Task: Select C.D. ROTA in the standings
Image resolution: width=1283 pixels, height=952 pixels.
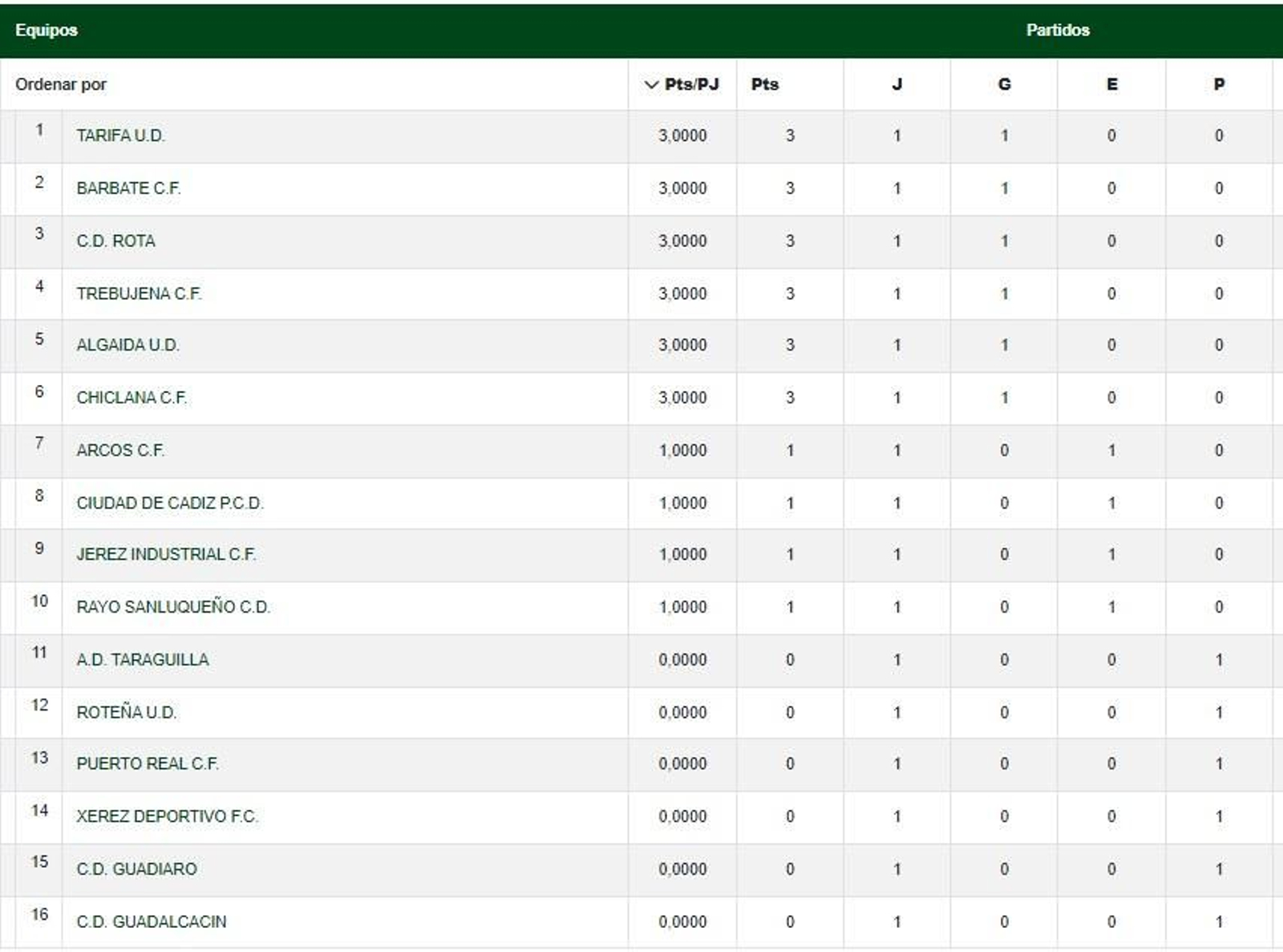Action: point(118,241)
